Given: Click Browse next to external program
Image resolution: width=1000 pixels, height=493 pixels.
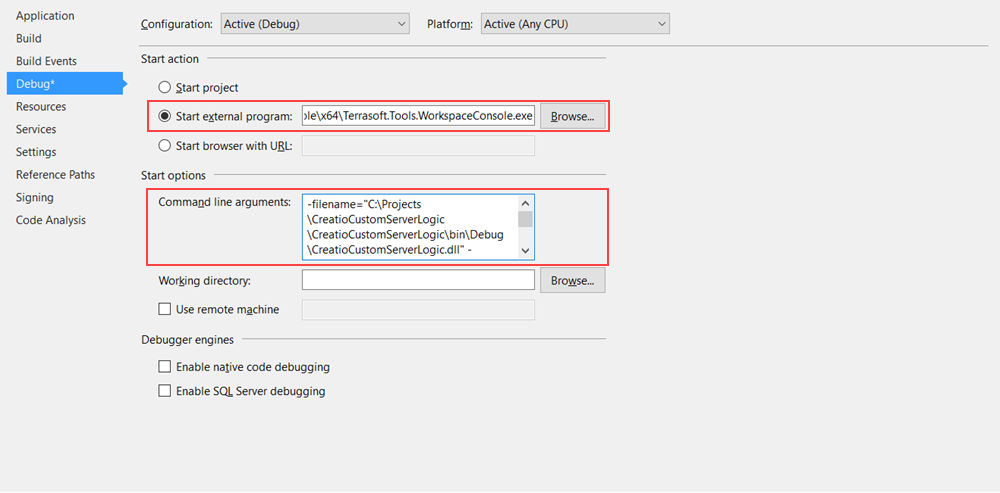Looking at the screenshot, I should (x=573, y=117).
